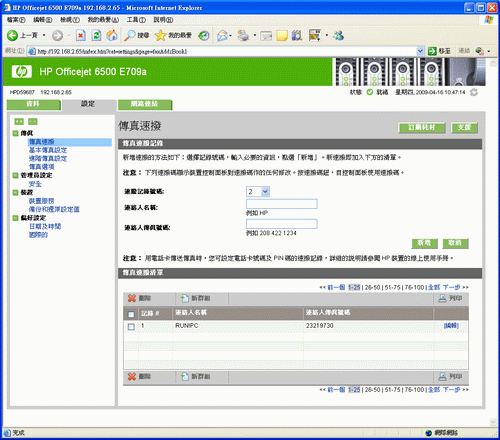This screenshot has height=440, width=500.
Task: Open the 工具(T) menu
Action: [136, 20]
